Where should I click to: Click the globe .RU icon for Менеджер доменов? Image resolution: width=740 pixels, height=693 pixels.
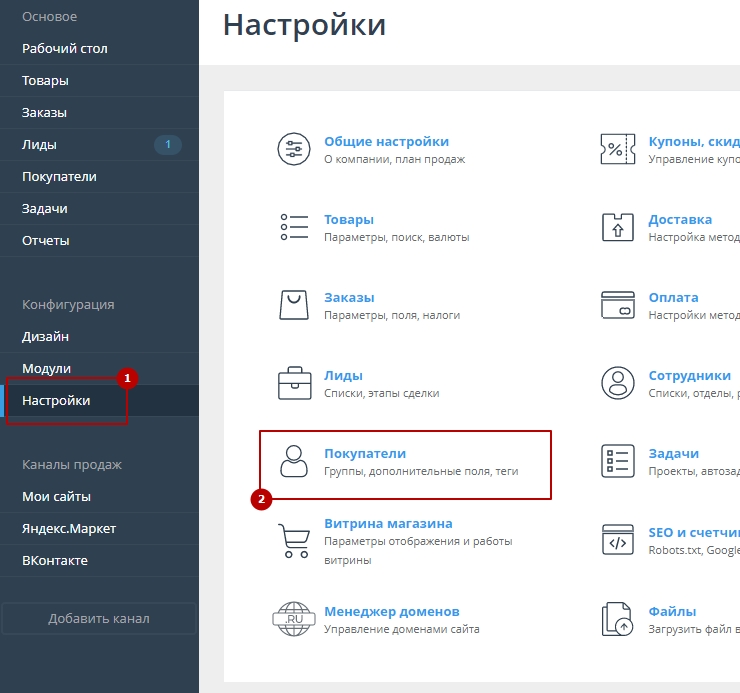pos(294,619)
